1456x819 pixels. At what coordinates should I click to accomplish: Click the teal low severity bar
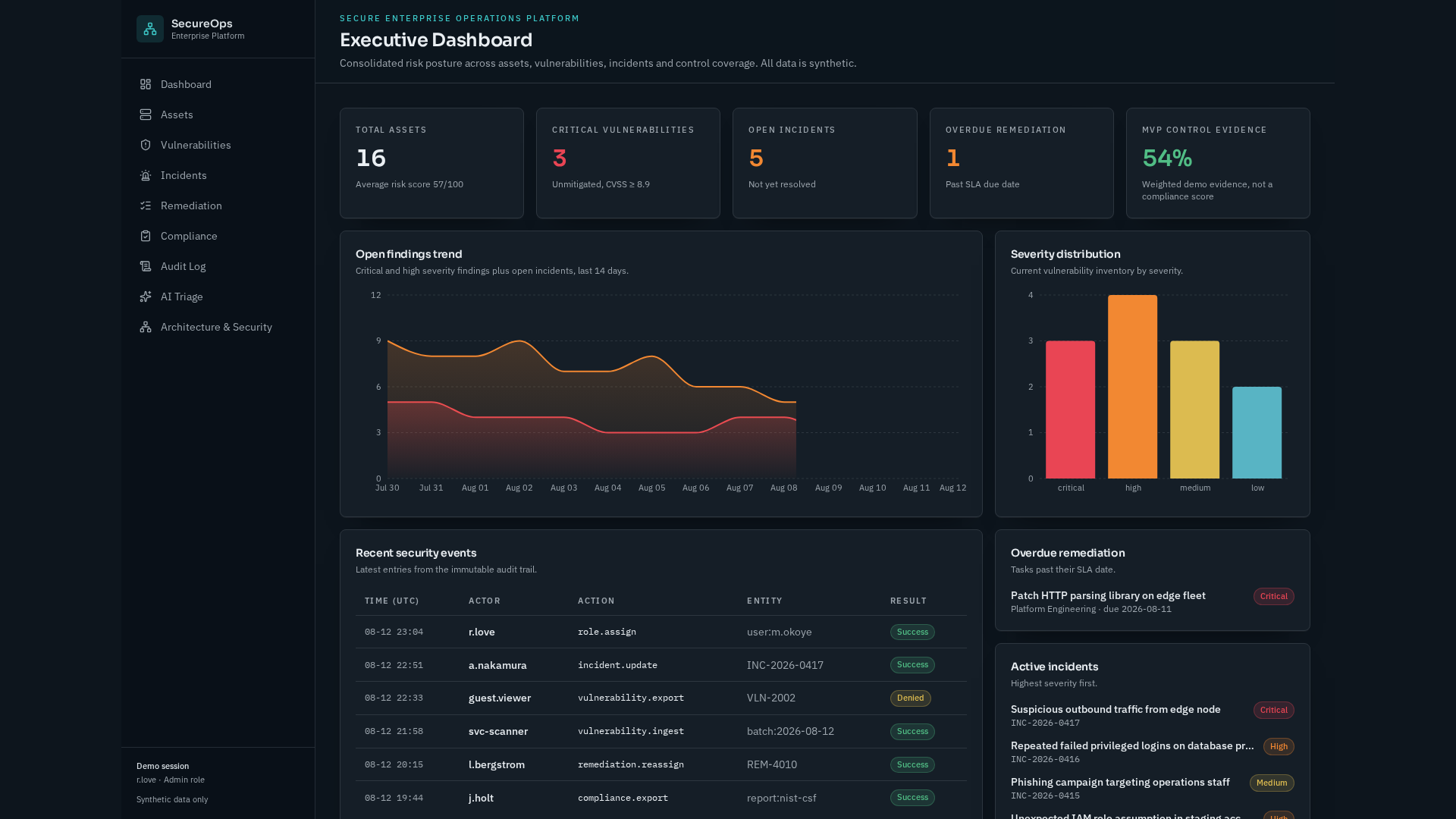[x=1257, y=432]
